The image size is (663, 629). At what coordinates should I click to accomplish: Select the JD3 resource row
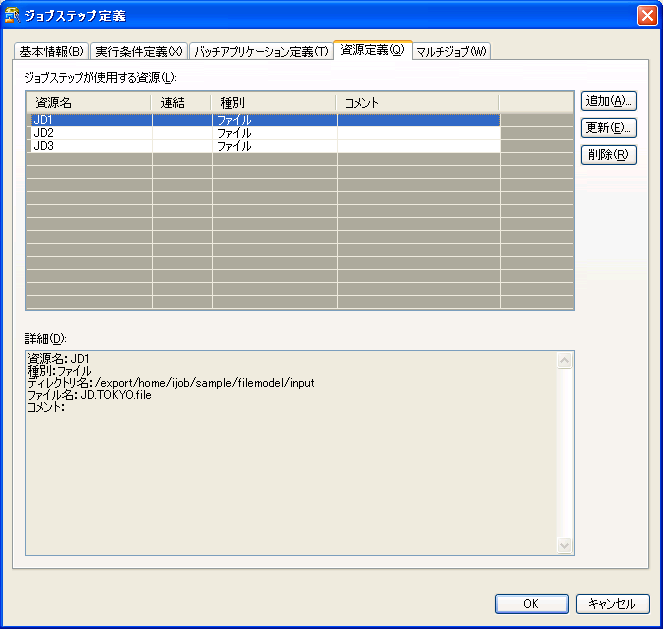pyautogui.click(x=266, y=146)
